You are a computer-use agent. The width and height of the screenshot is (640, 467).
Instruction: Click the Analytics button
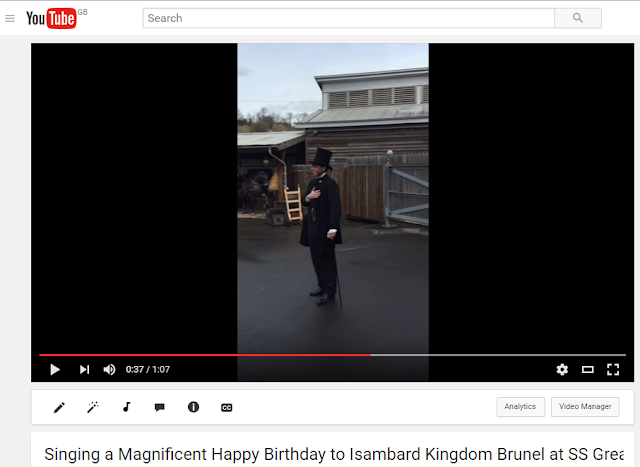pos(520,407)
